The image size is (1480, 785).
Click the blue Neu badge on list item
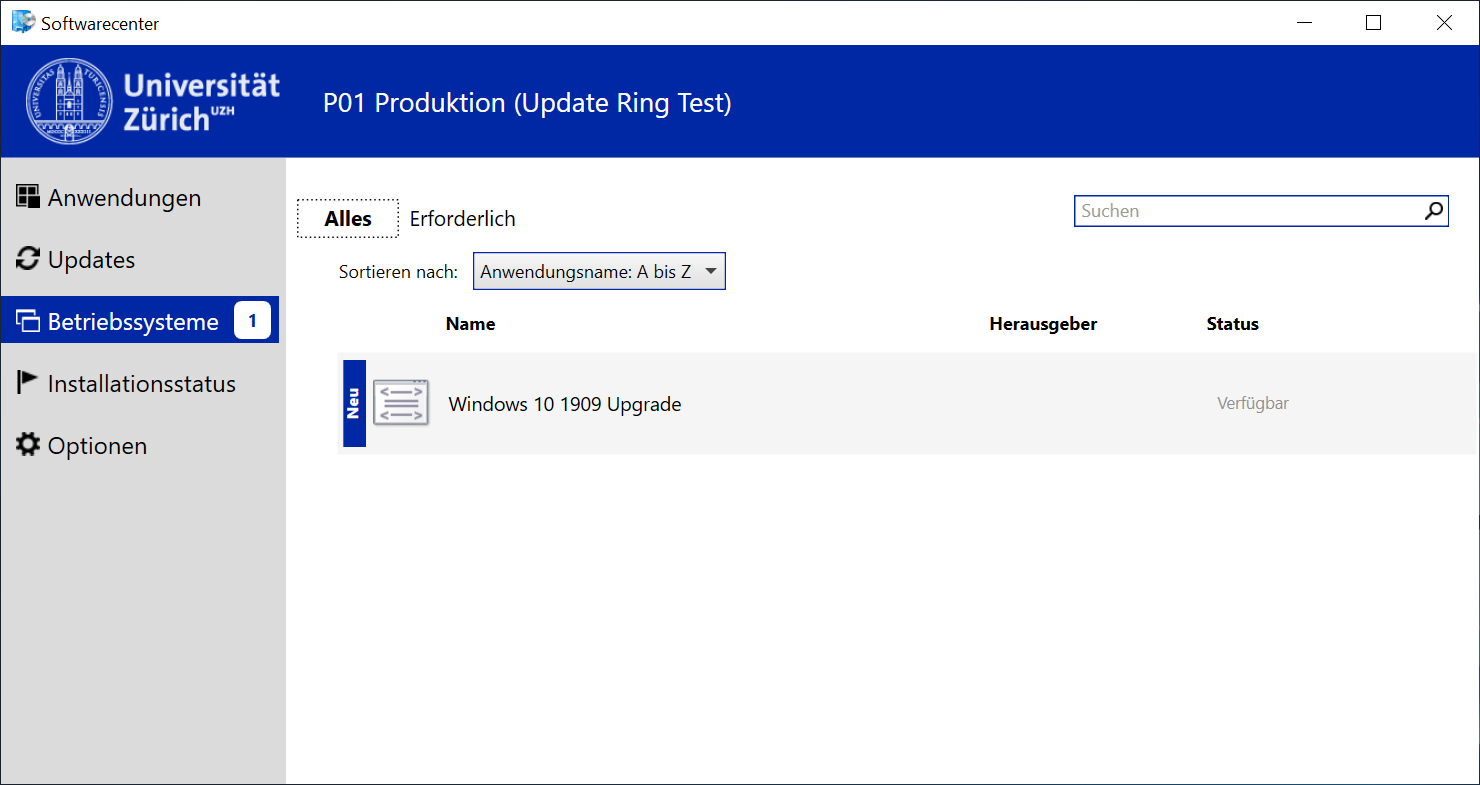click(x=354, y=403)
